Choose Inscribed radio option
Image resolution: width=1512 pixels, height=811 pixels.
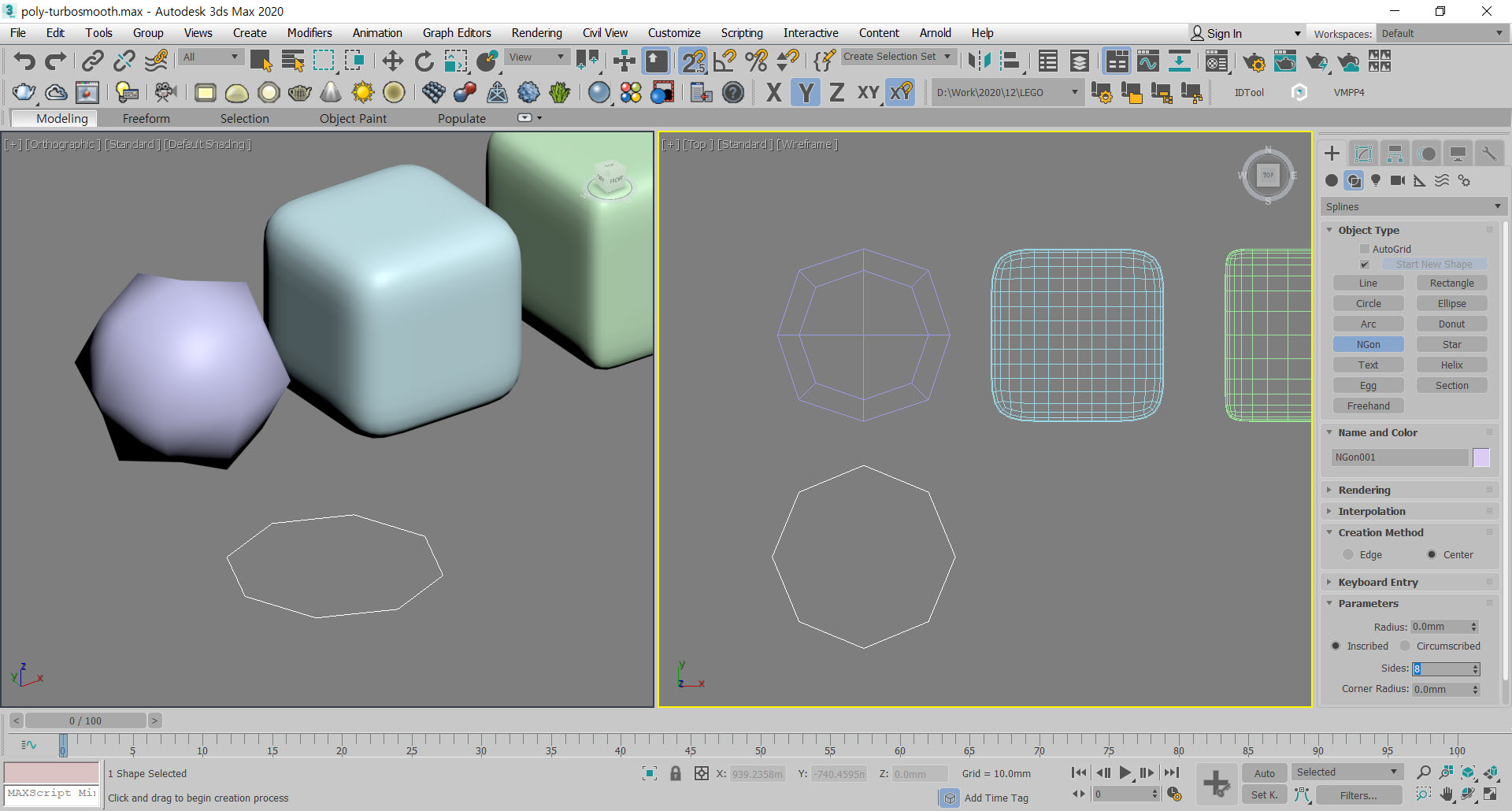[1336, 646]
